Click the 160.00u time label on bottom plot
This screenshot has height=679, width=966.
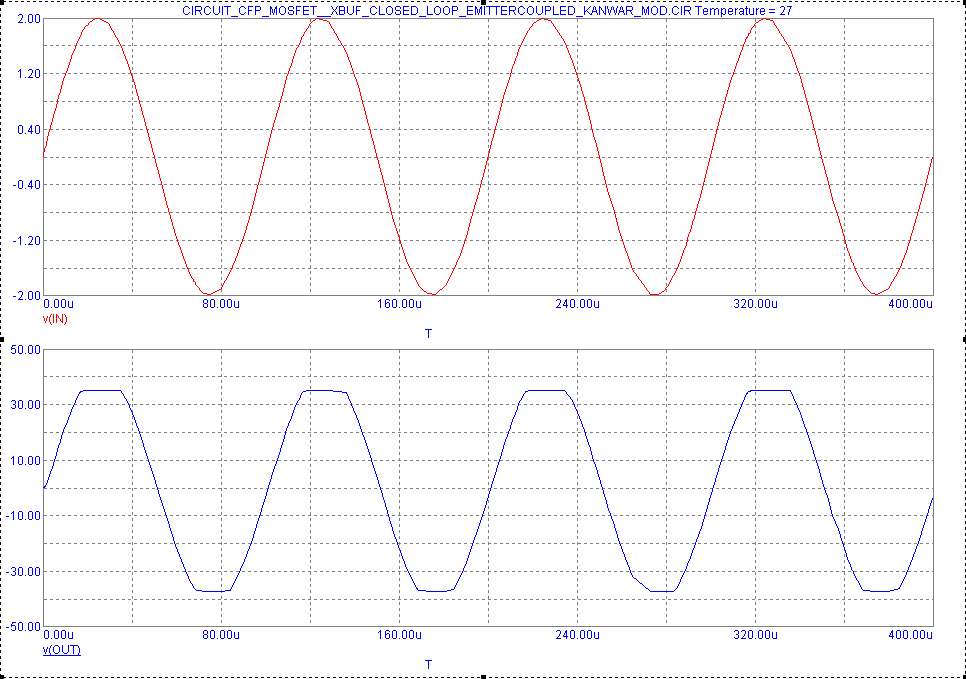[x=399, y=635]
